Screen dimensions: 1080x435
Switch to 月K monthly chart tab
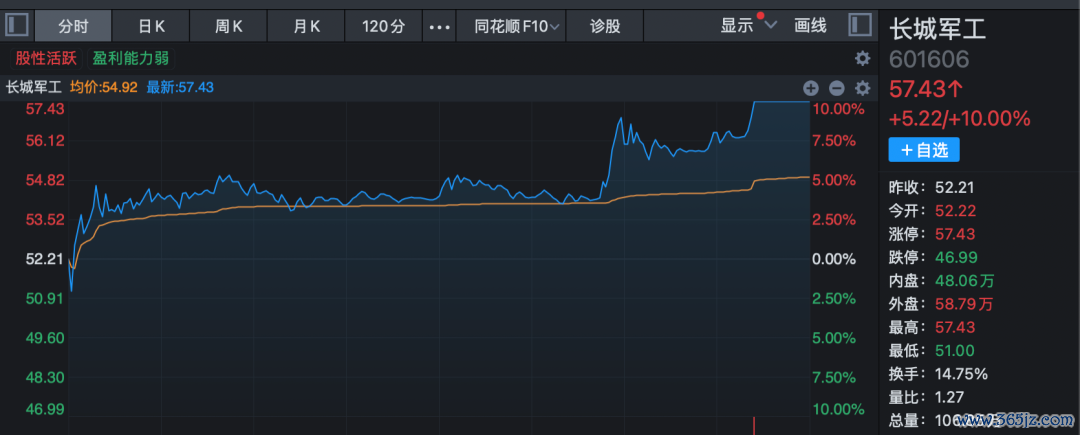click(307, 27)
